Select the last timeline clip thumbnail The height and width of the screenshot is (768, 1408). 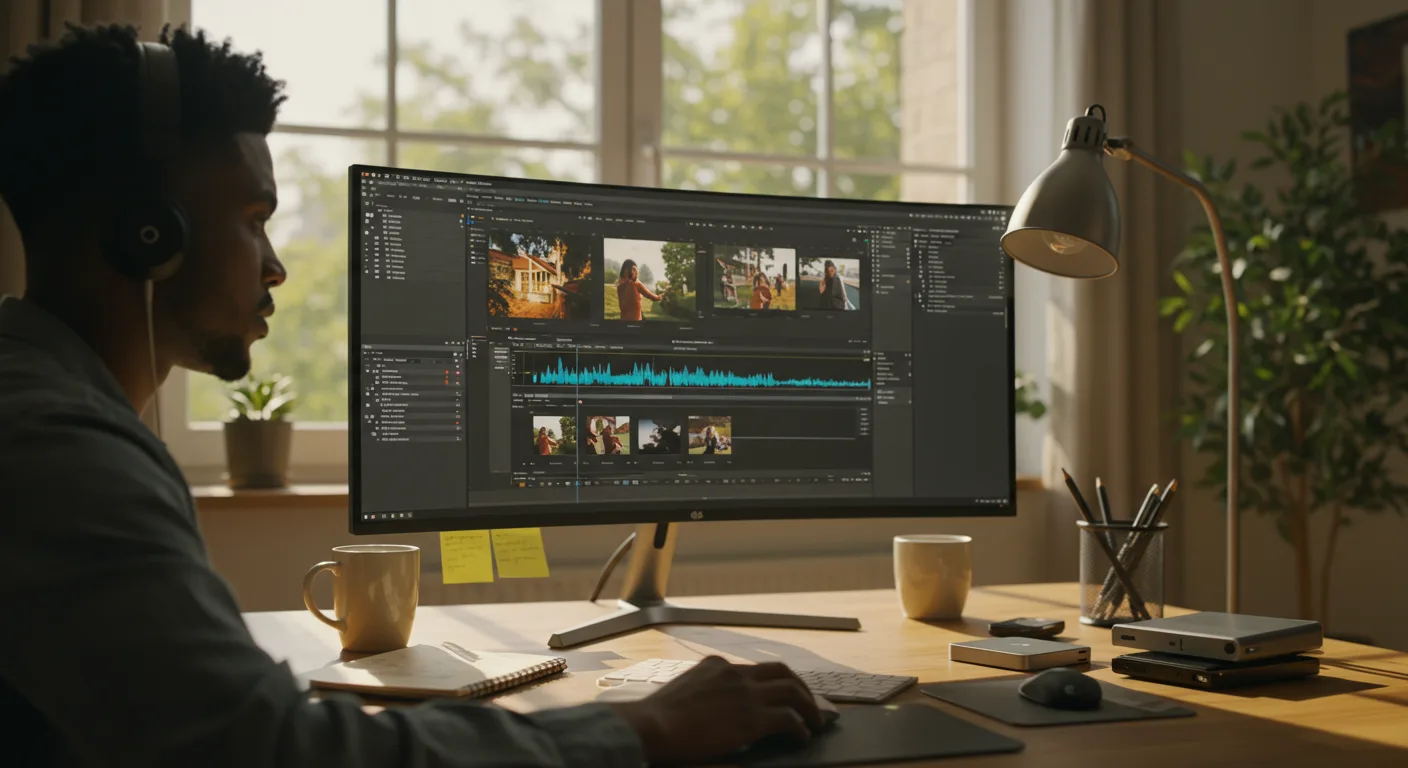tap(709, 436)
